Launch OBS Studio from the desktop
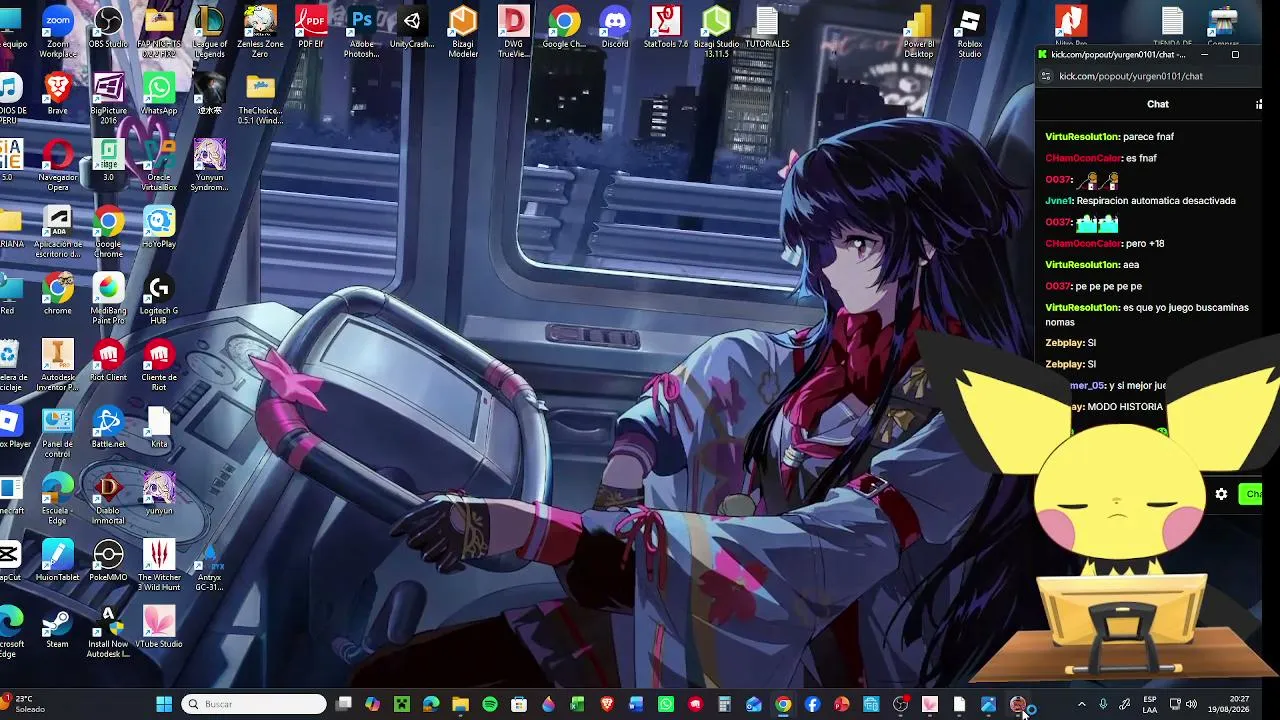1280x720 pixels. point(108,28)
